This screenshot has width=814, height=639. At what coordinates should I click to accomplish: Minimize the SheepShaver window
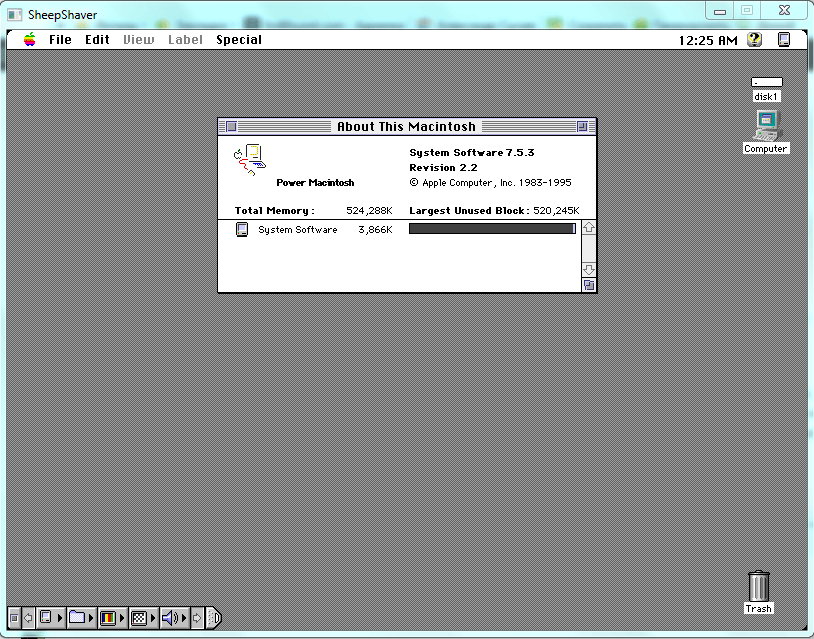pyautogui.click(x=720, y=10)
